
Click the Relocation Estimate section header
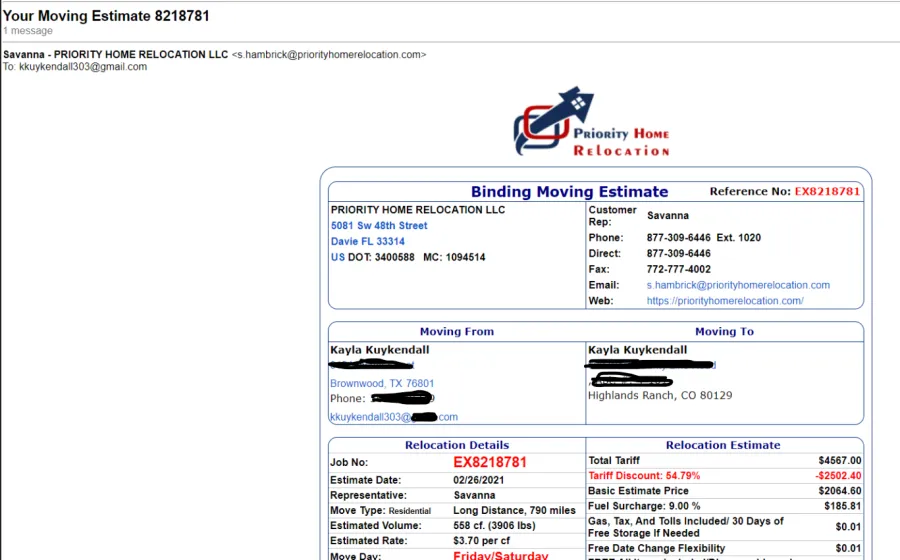click(723, 445)
